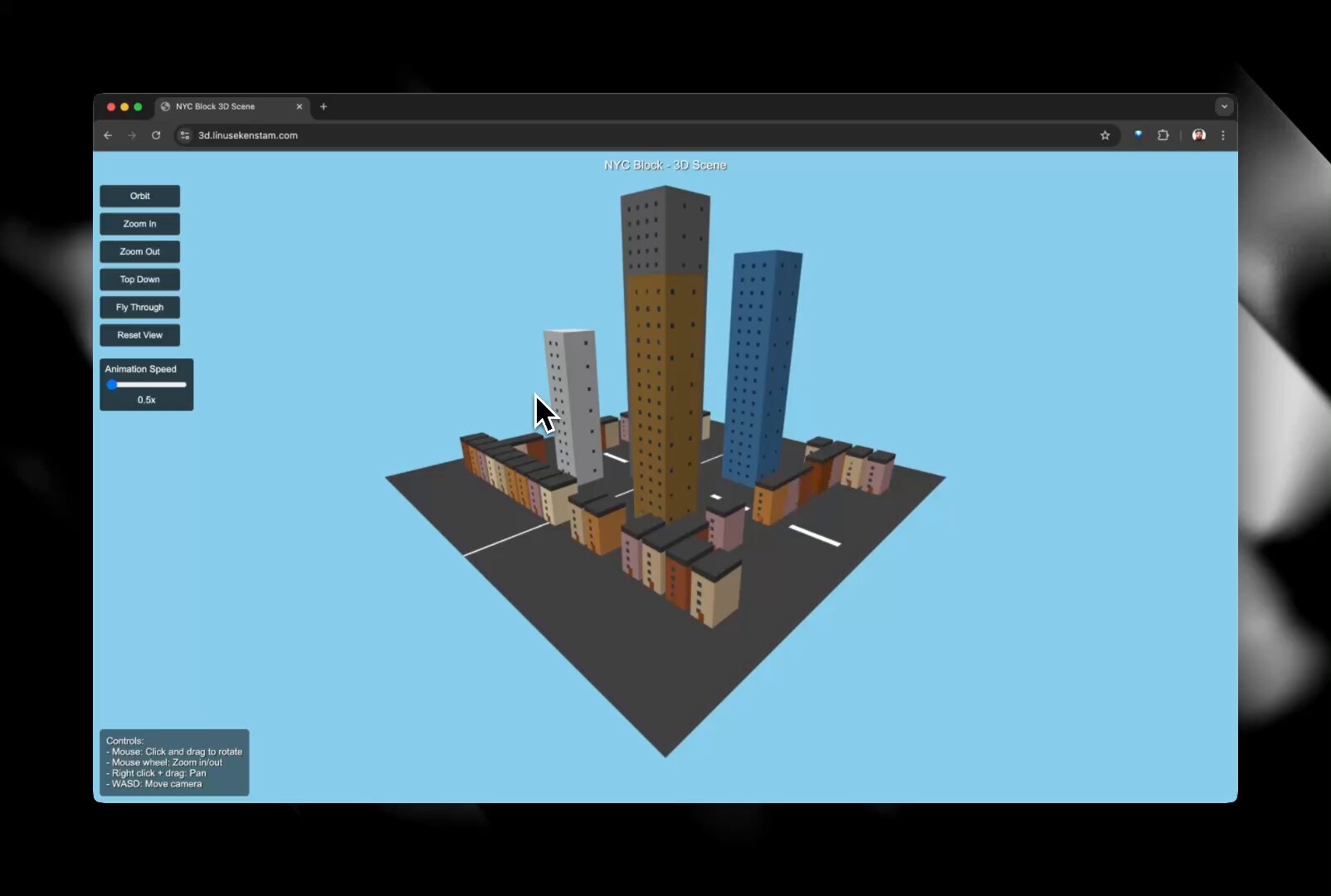This screenshot has height=896, width=1331.
Task: Open the profile avatar menu
Action: click(x=1199, y=135)
